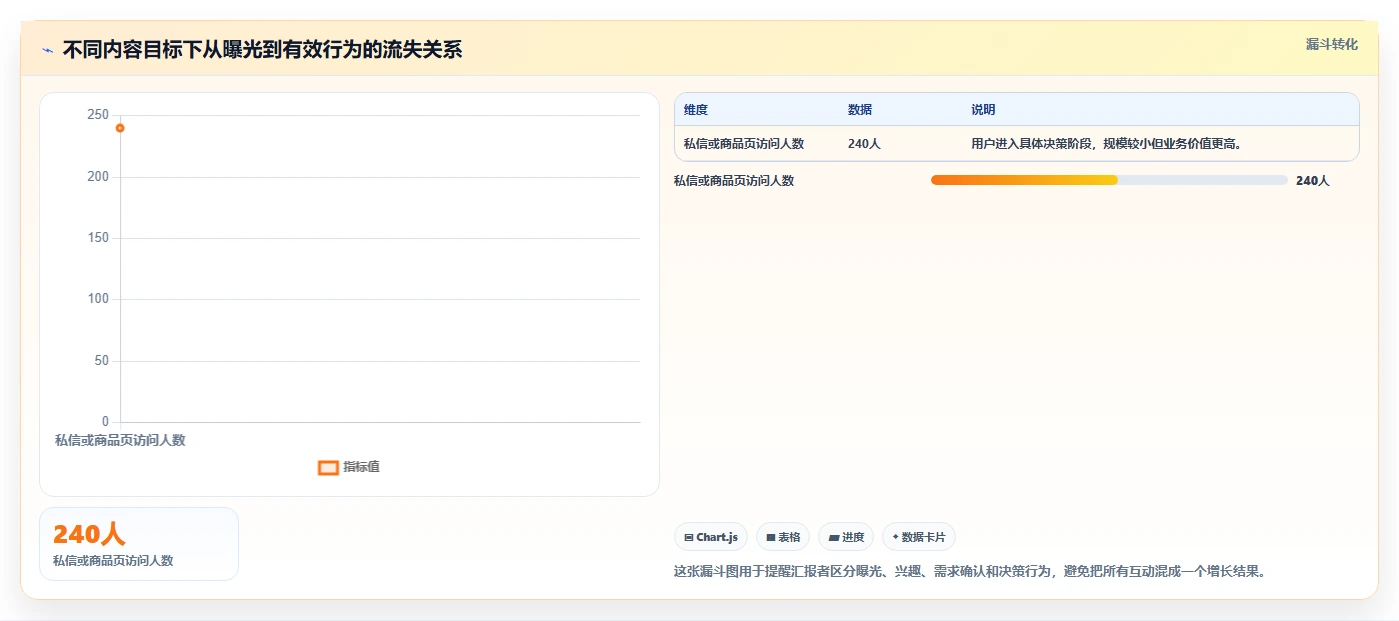The width and height of the screenshot is (1399, 621).
Task: Click the description cell 用户进入具体决策阶段
Action: [1107, 144]
